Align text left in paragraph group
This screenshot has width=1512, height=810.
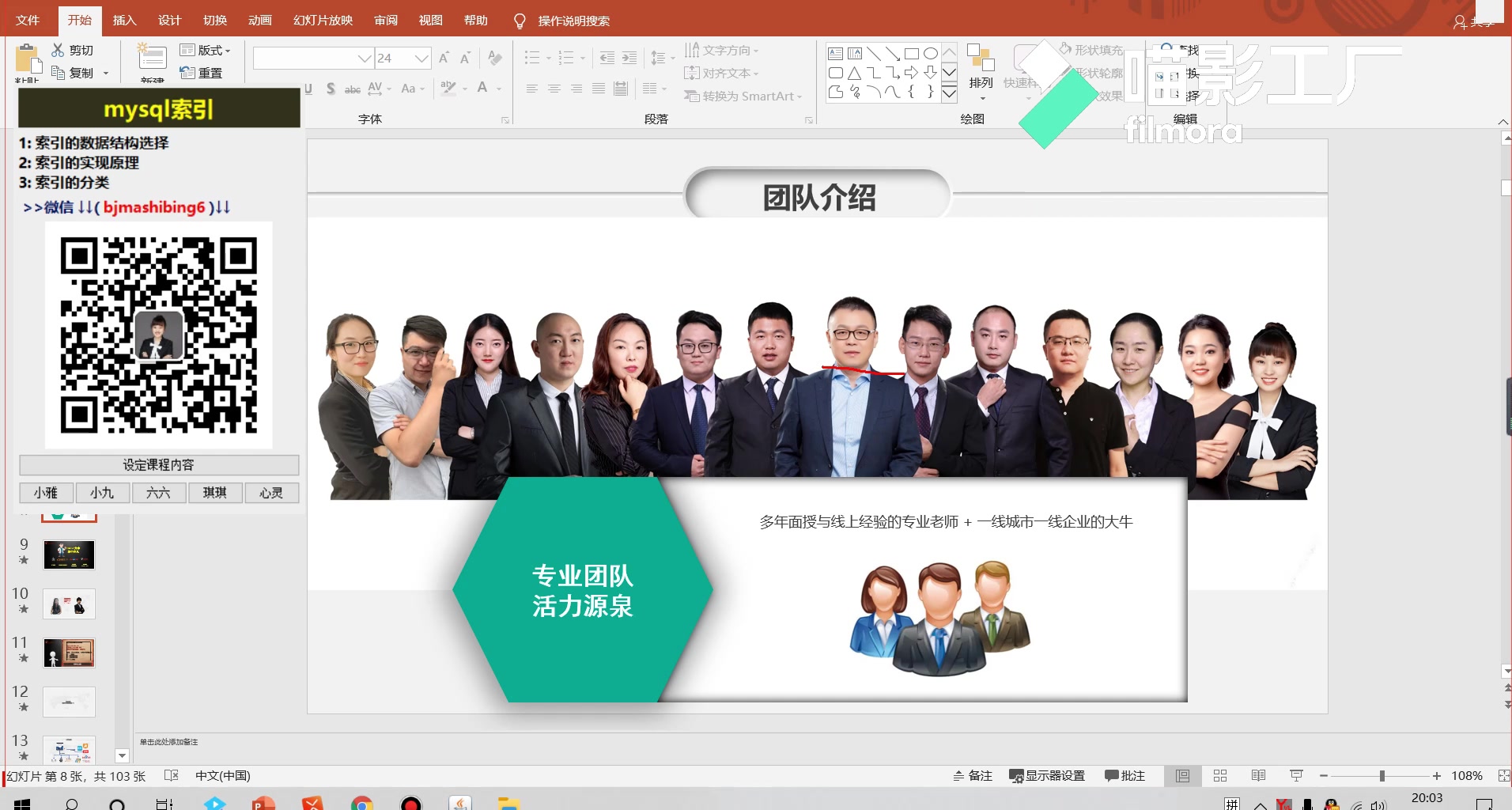coord(531,89)
